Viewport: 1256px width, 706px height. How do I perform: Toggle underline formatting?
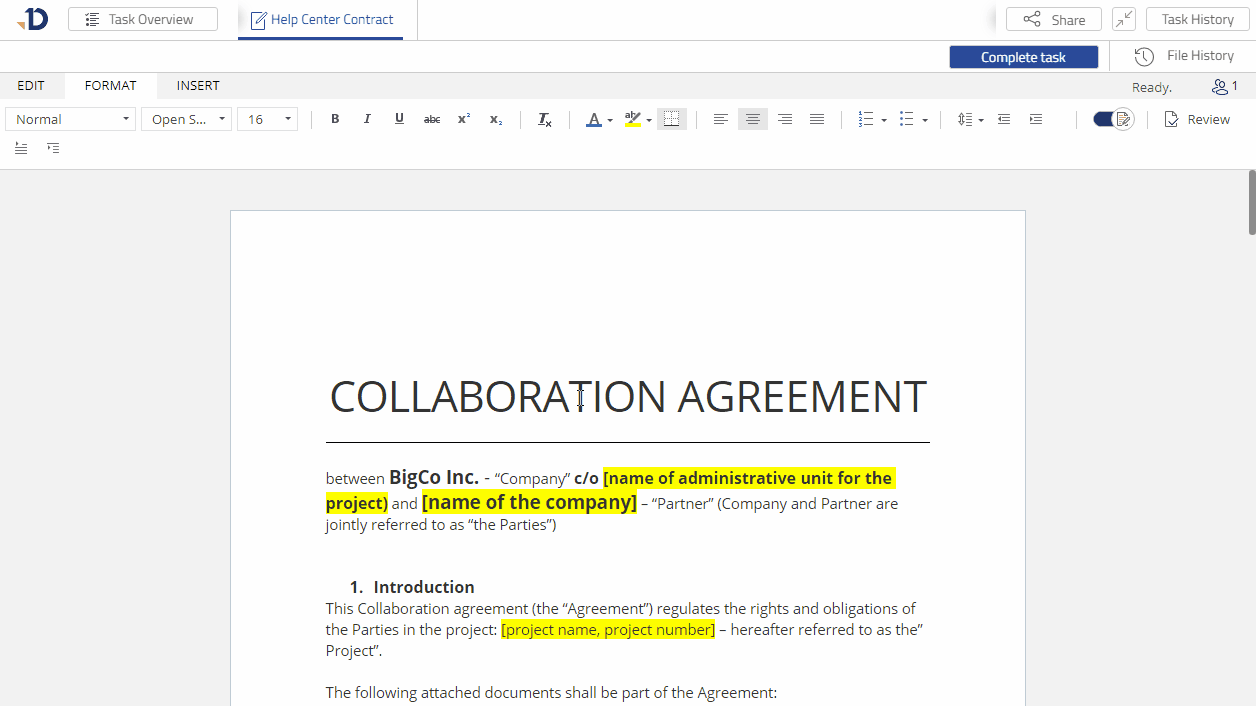click(x=399, y=119)
